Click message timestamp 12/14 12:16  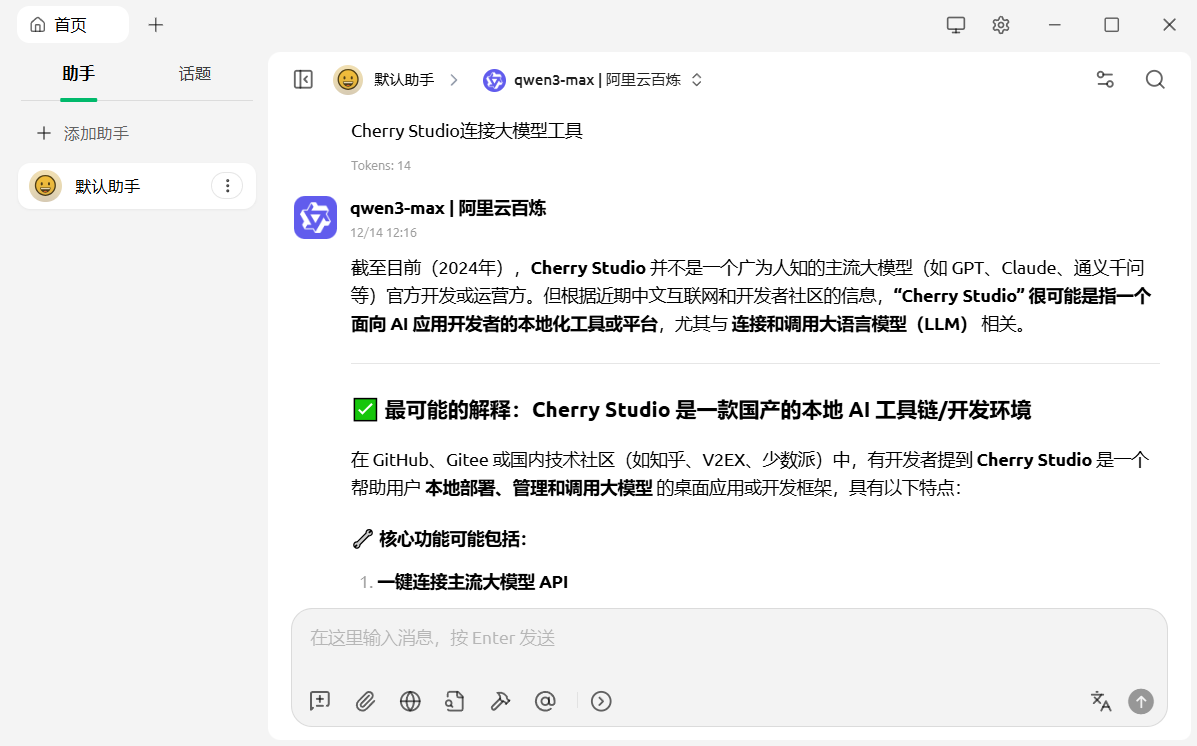coord(383,232)
